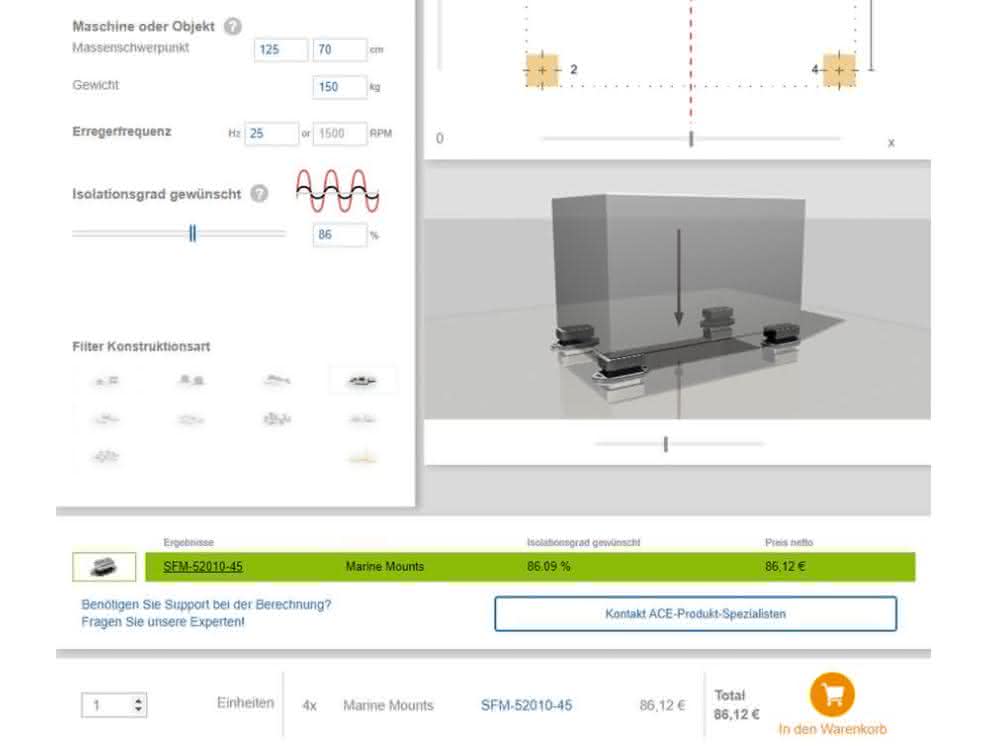Click the orange shopping cart icon

832,695
